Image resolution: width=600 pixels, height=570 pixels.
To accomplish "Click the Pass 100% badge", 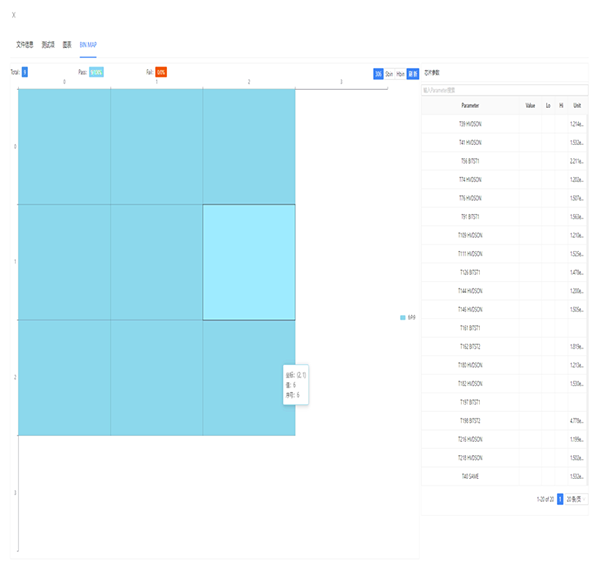I will pos(96,72).
